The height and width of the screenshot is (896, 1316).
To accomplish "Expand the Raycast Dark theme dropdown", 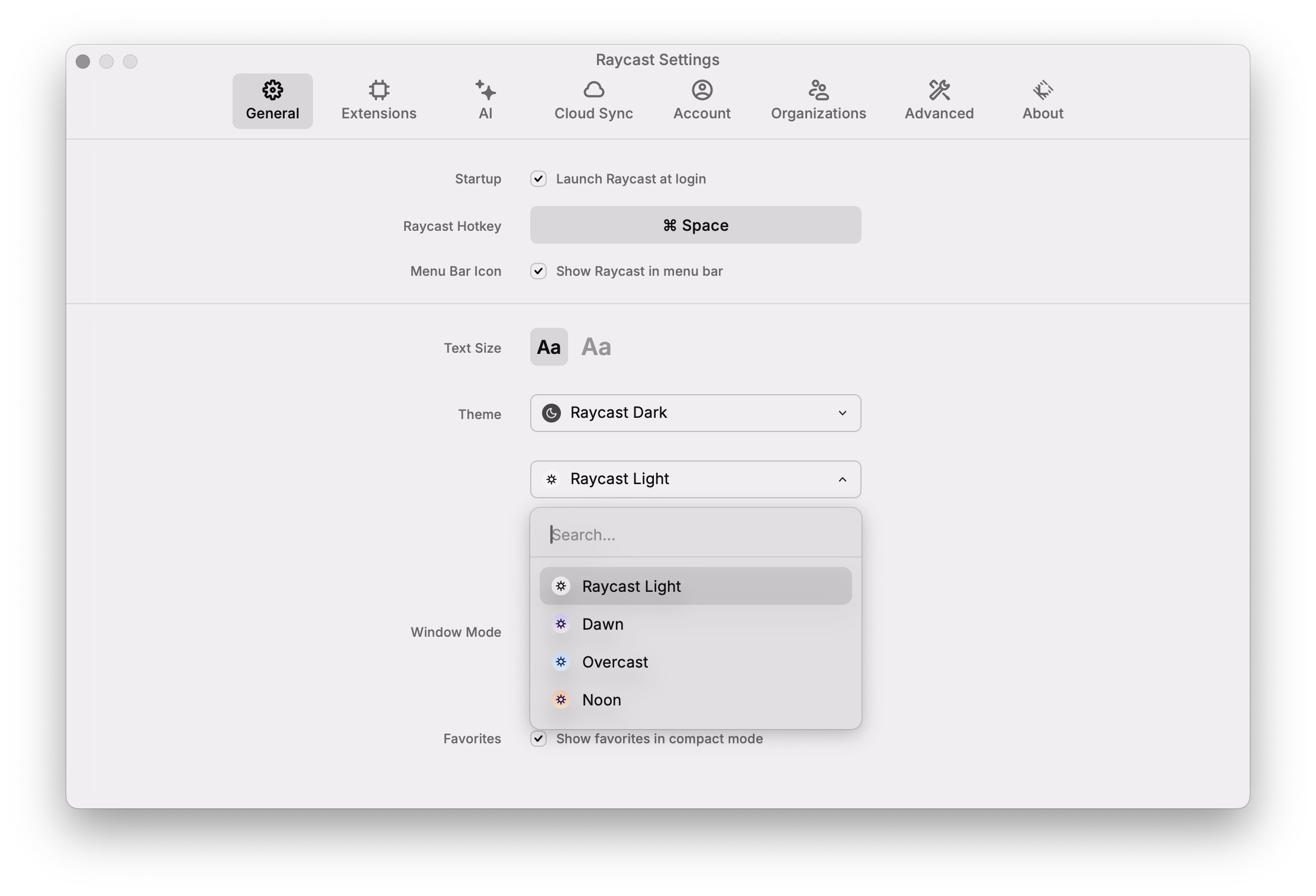I will pyautogui.click(x=695, y=413).
